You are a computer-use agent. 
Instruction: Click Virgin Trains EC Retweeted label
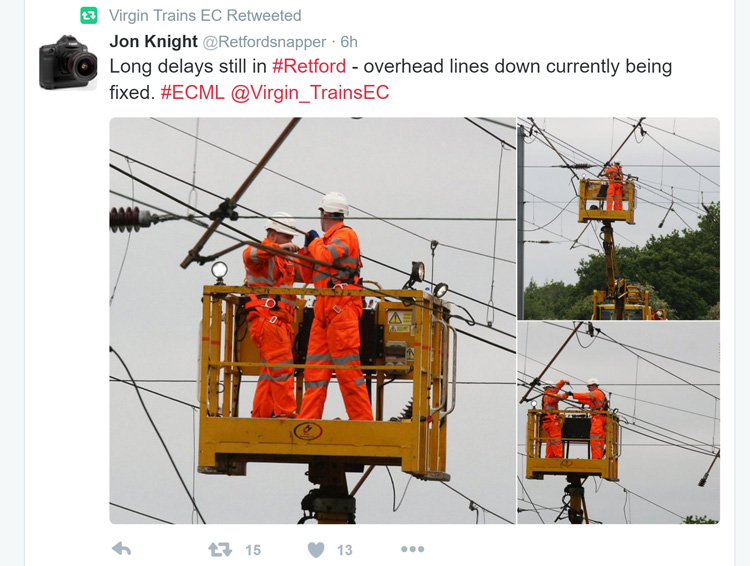pyautogui.click(x=205, y=15)
